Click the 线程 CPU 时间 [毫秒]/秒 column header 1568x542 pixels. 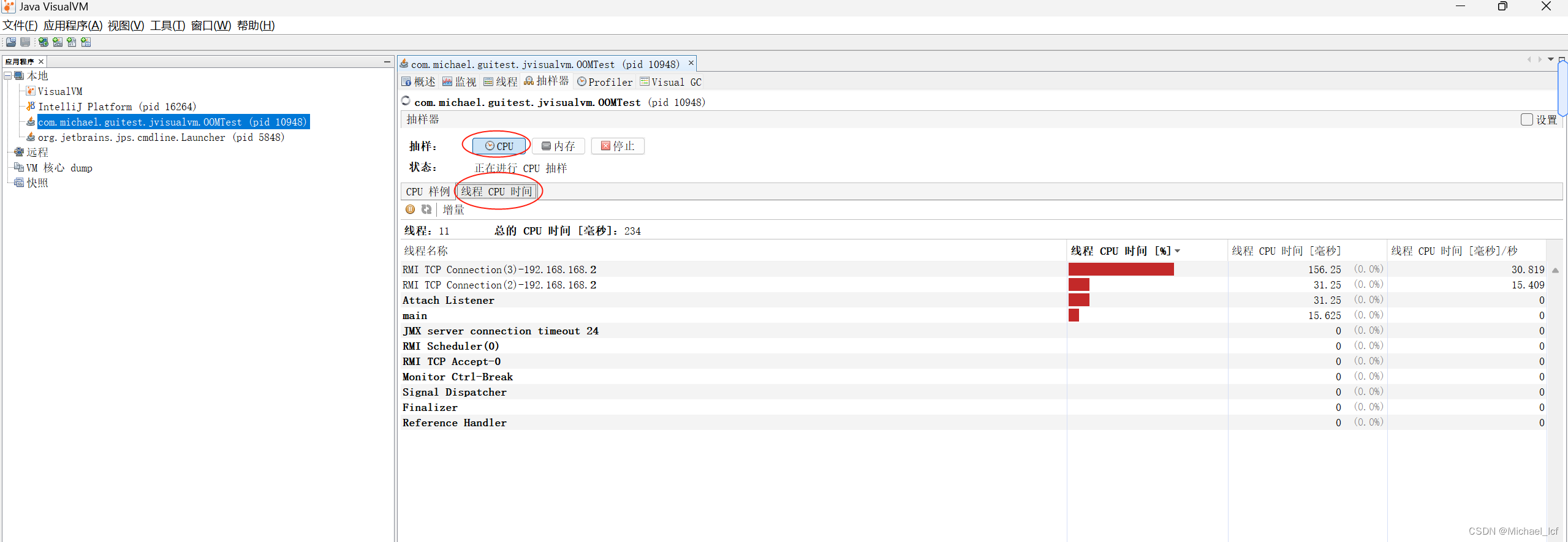pyautogui.click(x=1466, y=251)
